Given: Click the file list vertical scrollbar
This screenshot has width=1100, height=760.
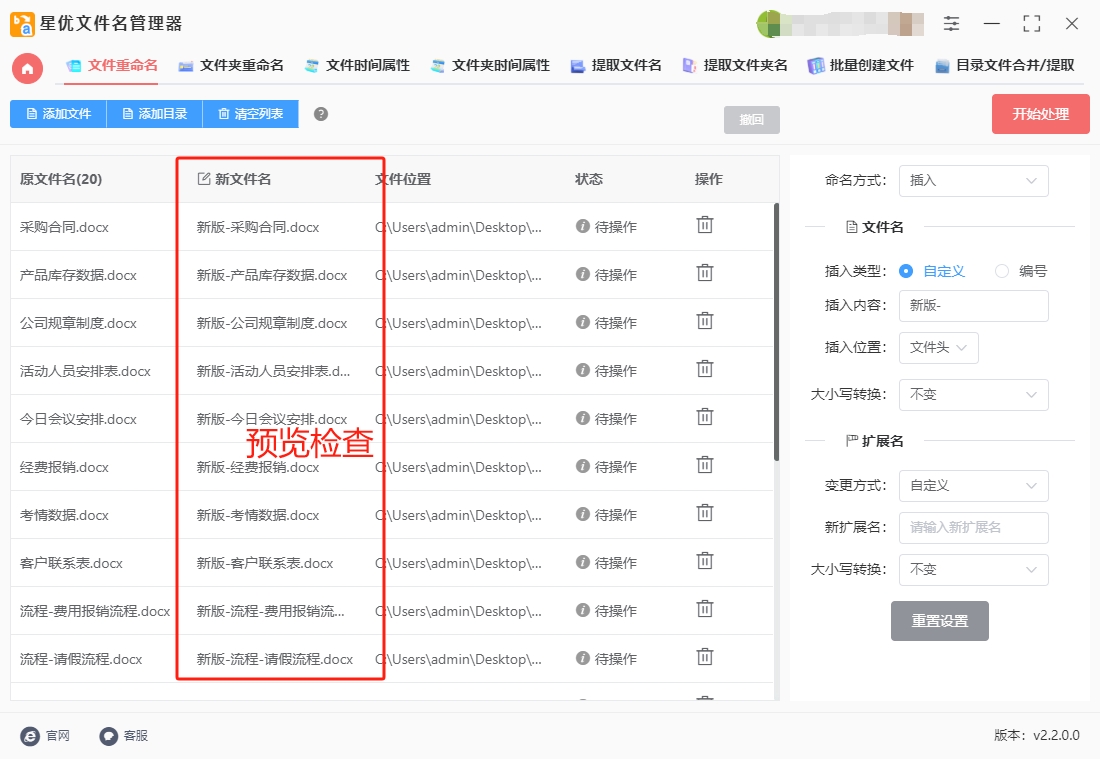Looking at the screenshot, I should pyautogui.click(x=776, y=332).
